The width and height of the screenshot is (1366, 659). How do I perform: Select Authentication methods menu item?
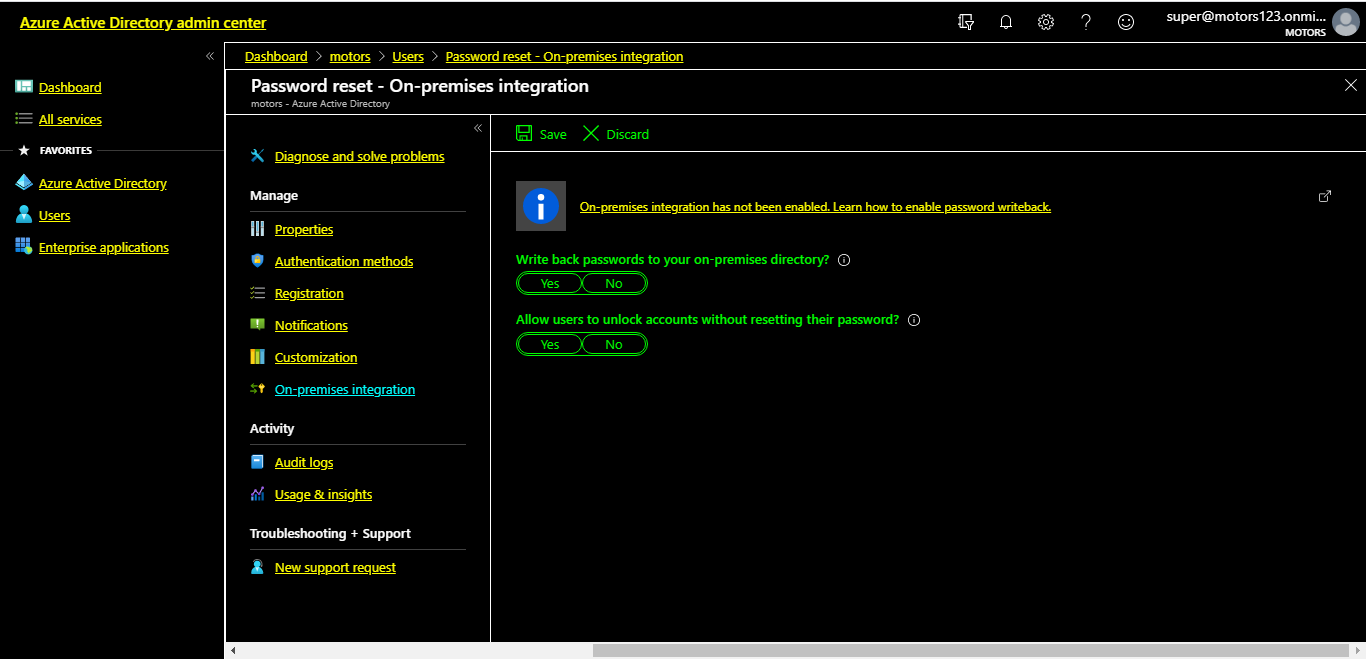(344, 261)
